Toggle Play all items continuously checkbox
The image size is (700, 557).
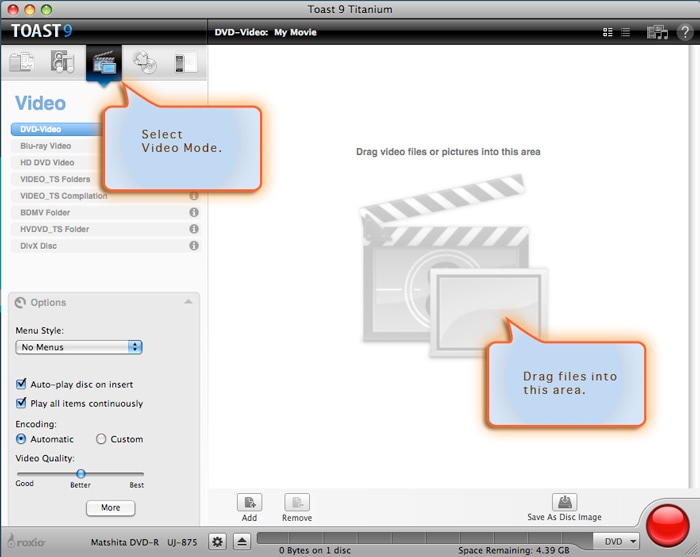pos(21,403)
